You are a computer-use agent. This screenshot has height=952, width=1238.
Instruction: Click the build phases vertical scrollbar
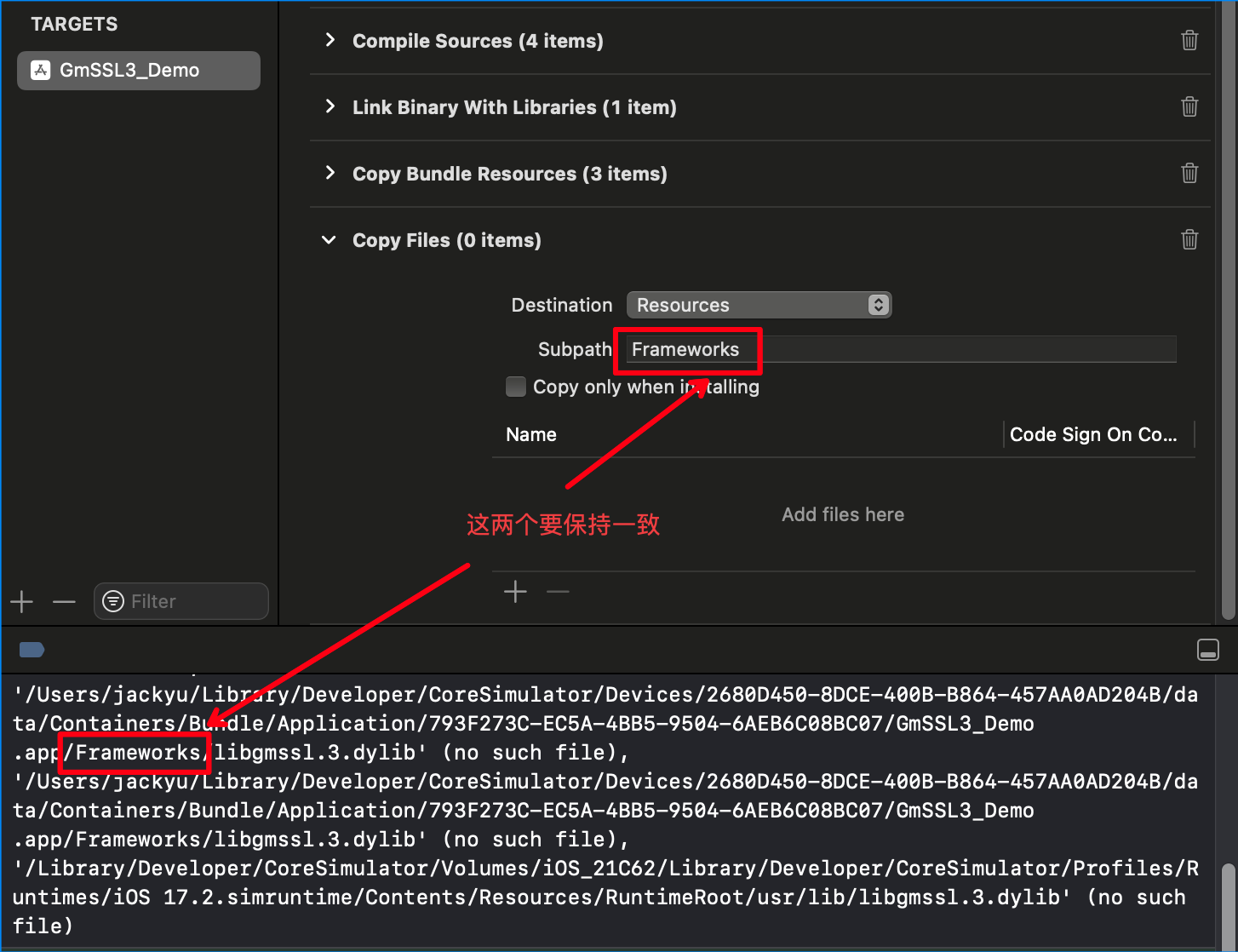[1228, 311]
